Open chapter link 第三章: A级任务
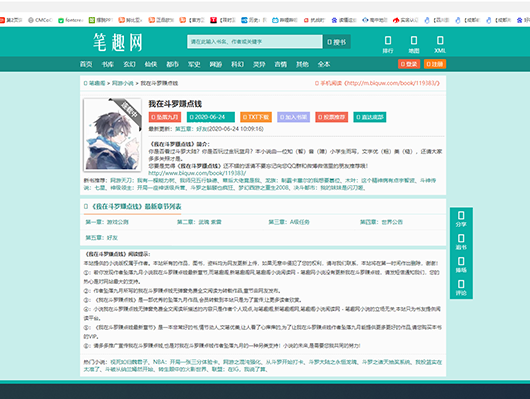 (289, 222)
